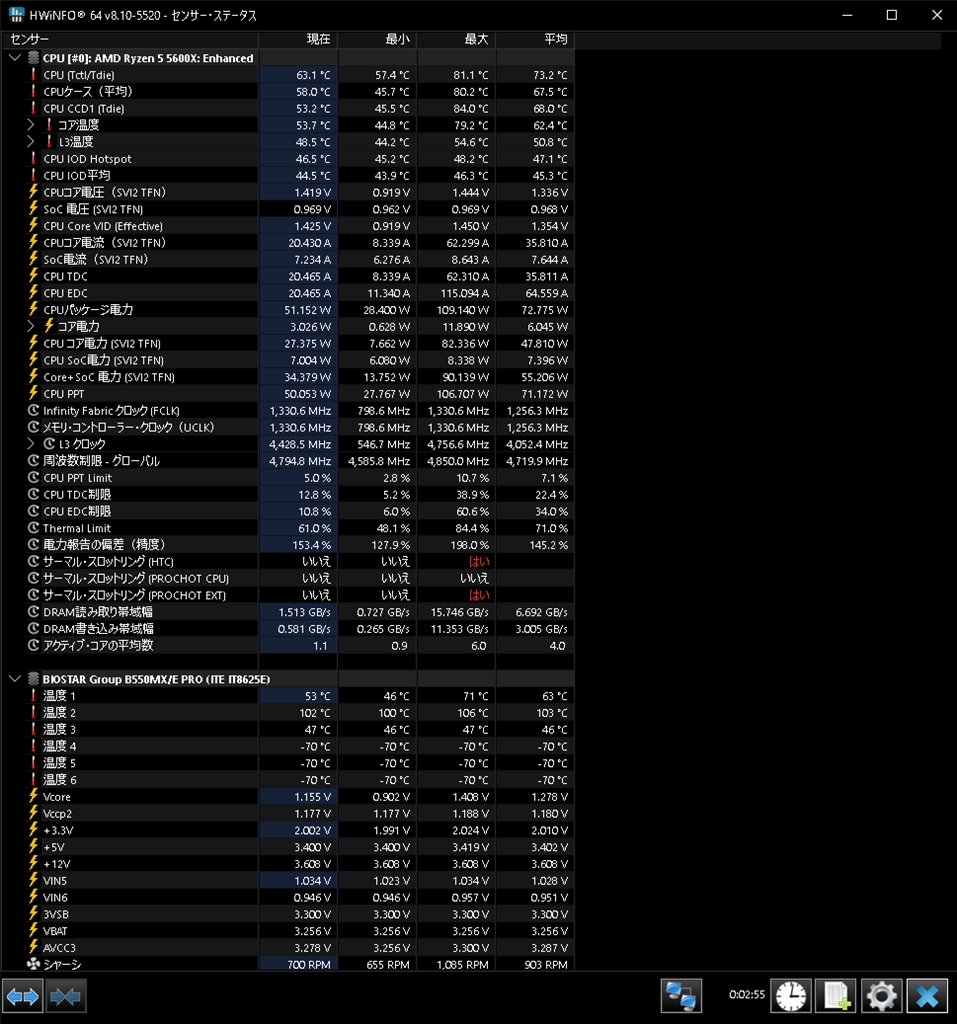Select the 温度 6 row
This screenshot has width=957, height=1024.
pyautogui.click(x=288, y=780)
